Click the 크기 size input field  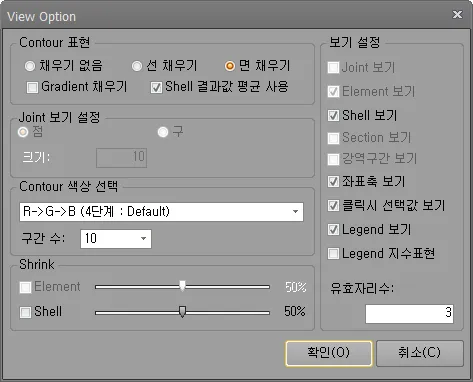121,158
